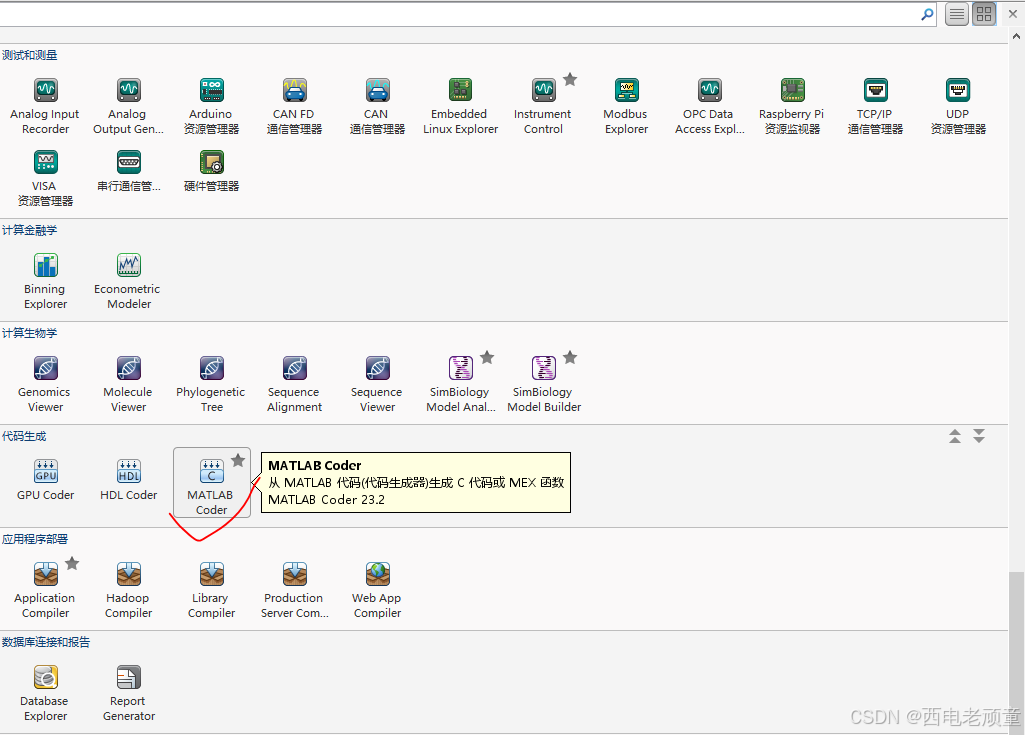Launch Analog Output Generator app

click(x=128, y=106)
